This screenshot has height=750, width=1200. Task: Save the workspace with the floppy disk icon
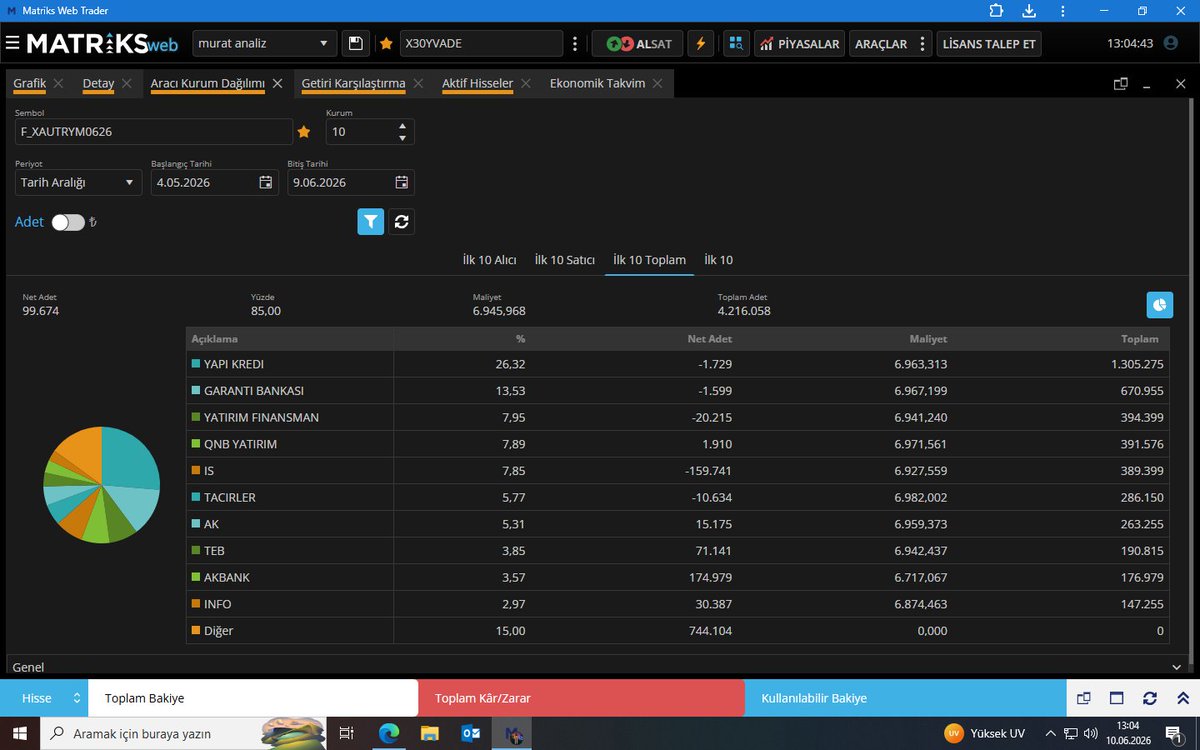click(x=355, y=44)
